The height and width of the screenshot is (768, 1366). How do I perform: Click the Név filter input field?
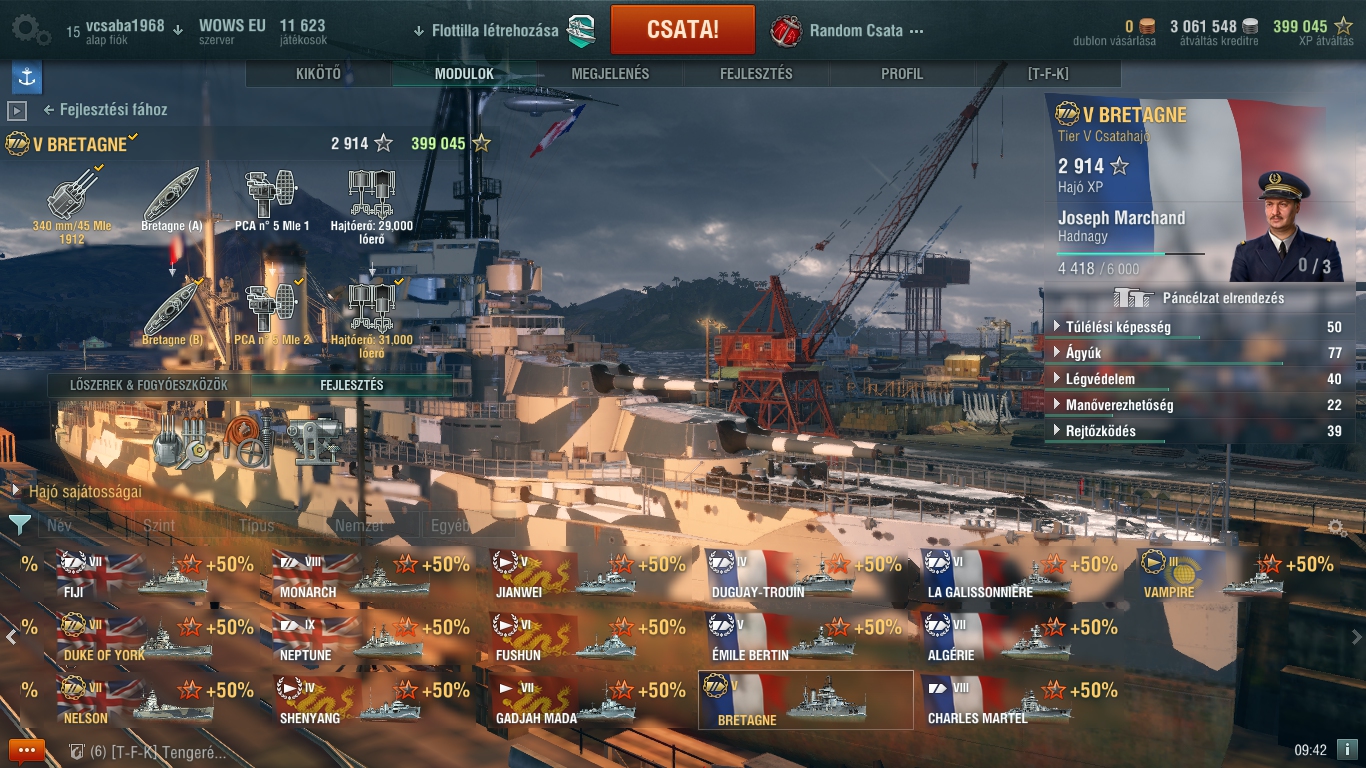point(84,525)
